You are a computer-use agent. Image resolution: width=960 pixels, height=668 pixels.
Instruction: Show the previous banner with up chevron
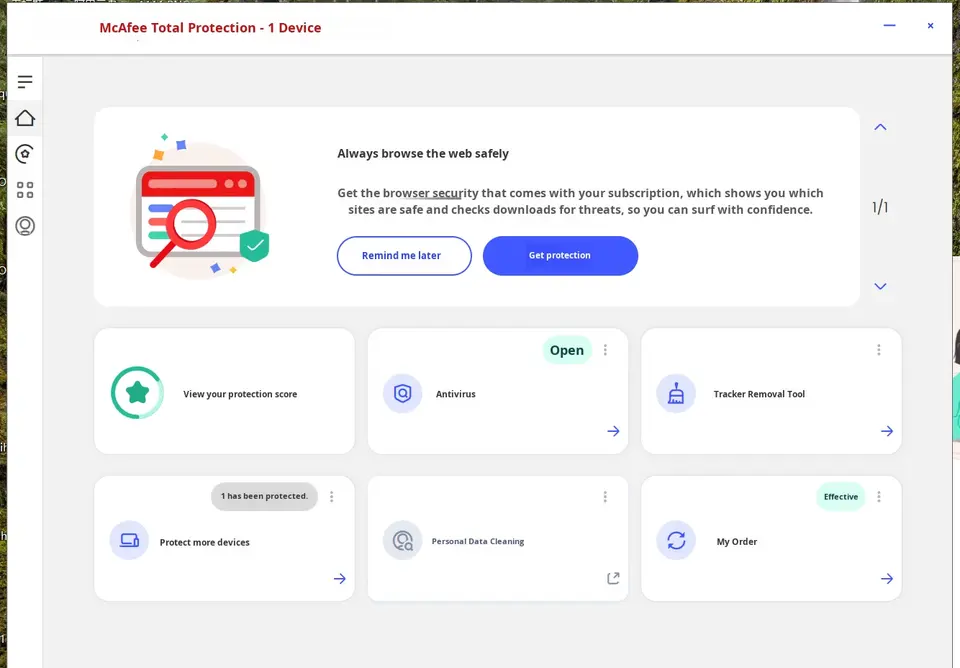tap(880, 127)
